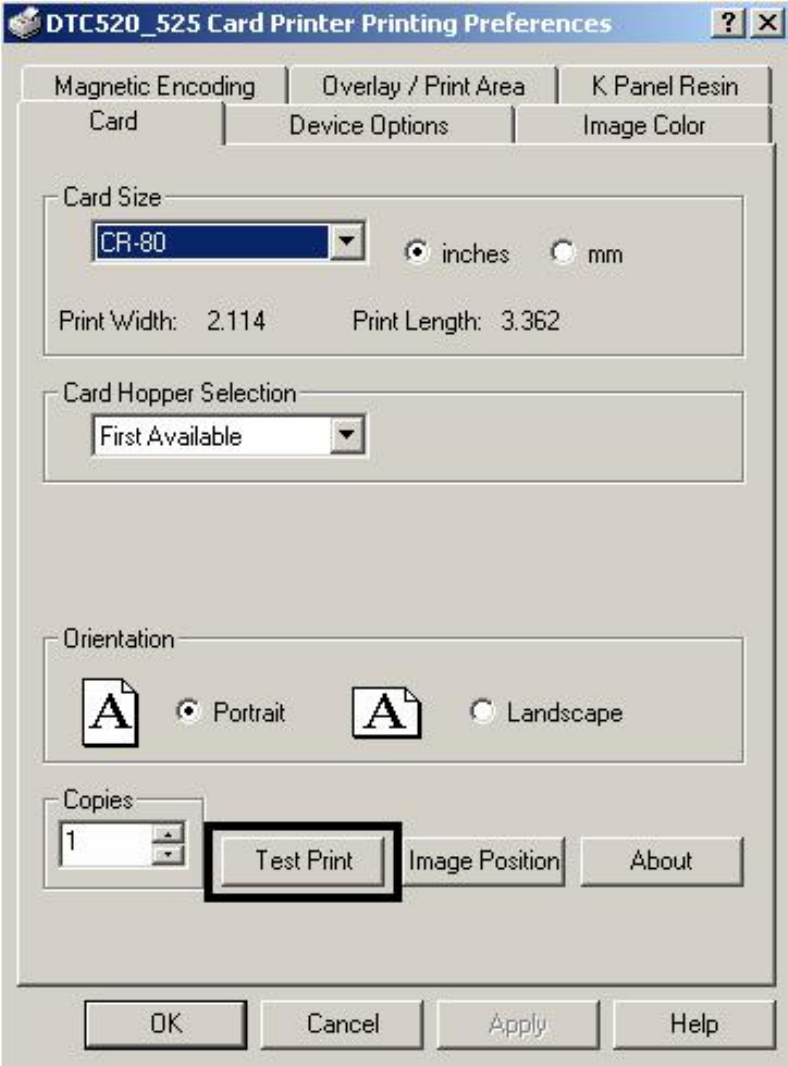Select inches as the measurement unit
788x1066 pixels.
416,254
